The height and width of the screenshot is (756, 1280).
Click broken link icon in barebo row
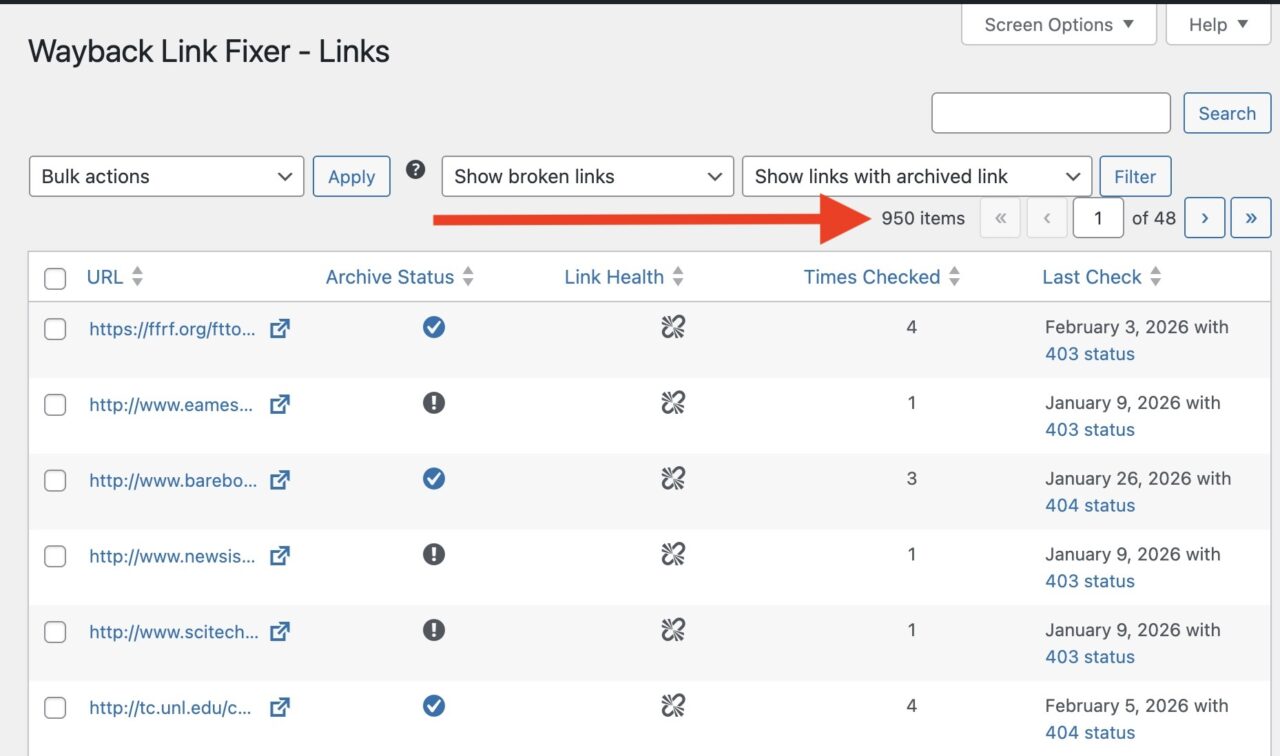point(673,479)
